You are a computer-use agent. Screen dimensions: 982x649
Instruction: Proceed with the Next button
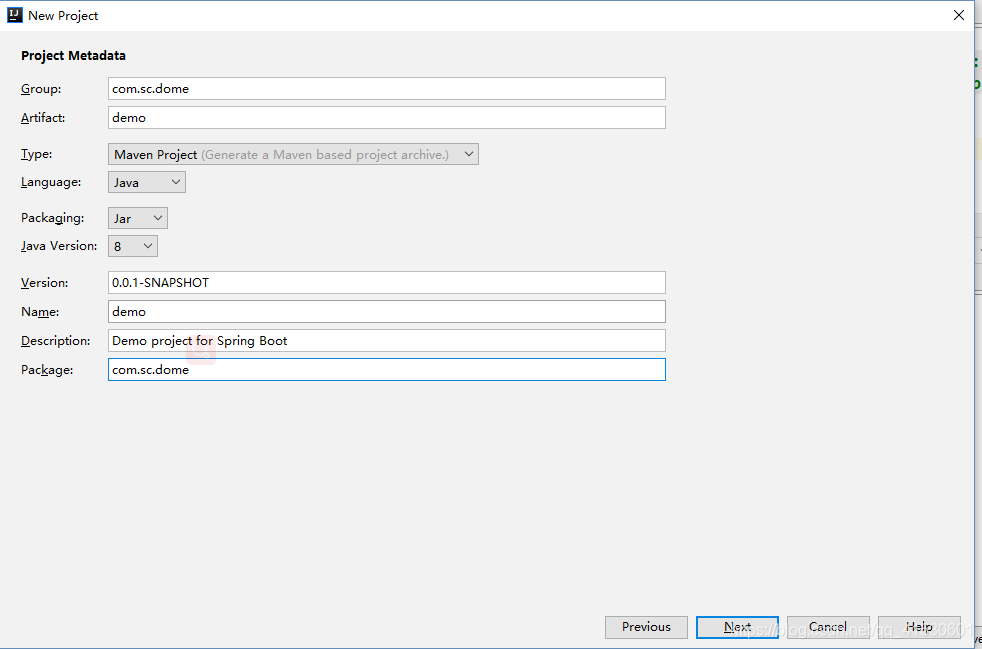tap(737, 627)
